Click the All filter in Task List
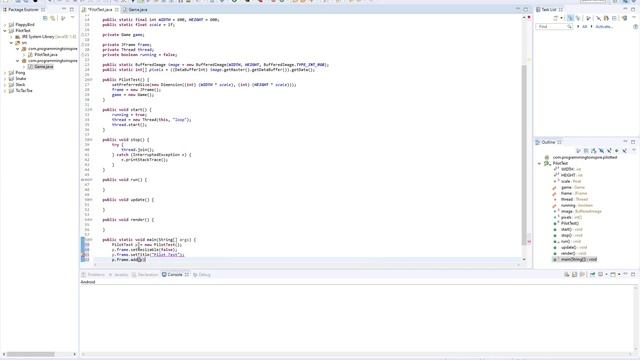 [x=584, y=27]
